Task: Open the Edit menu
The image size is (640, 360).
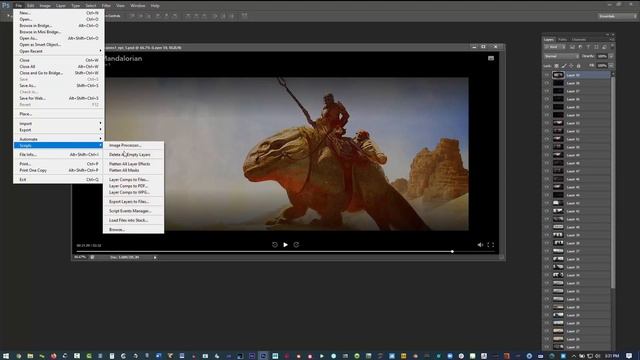Action: [31, 6]
